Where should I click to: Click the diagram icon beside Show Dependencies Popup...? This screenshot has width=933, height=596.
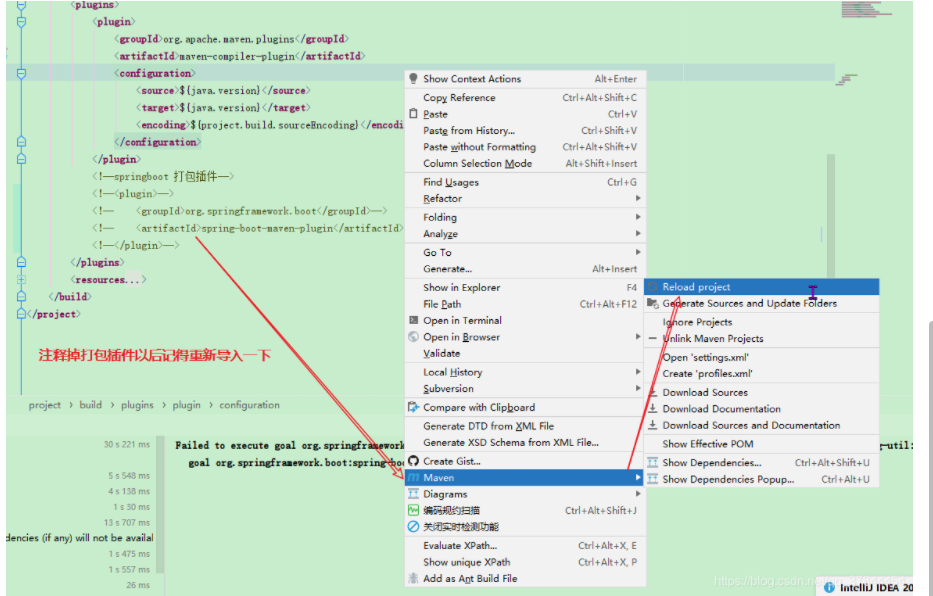(653, 479)
